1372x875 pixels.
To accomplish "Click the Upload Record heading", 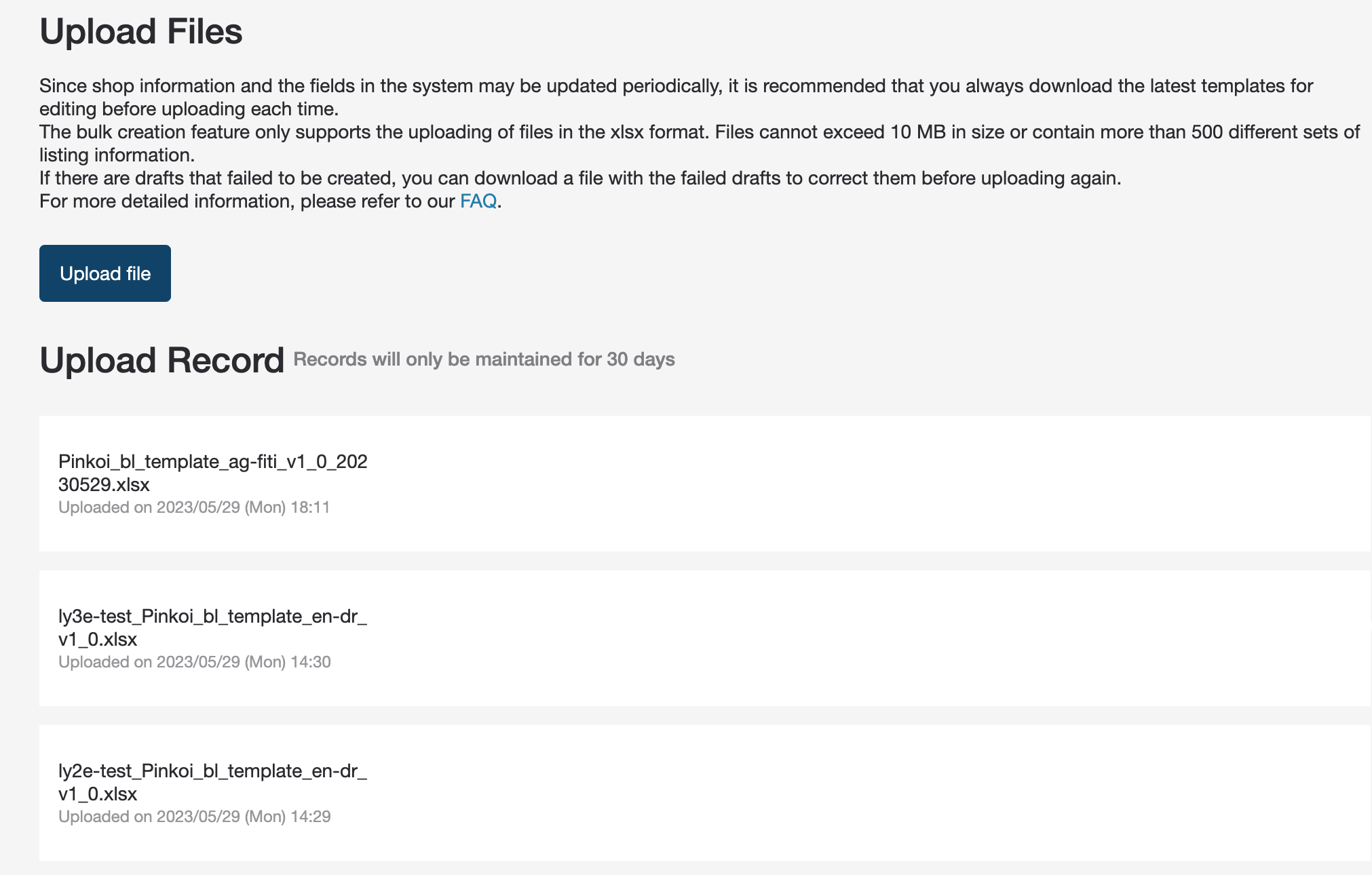I will (x=161, y=360).
